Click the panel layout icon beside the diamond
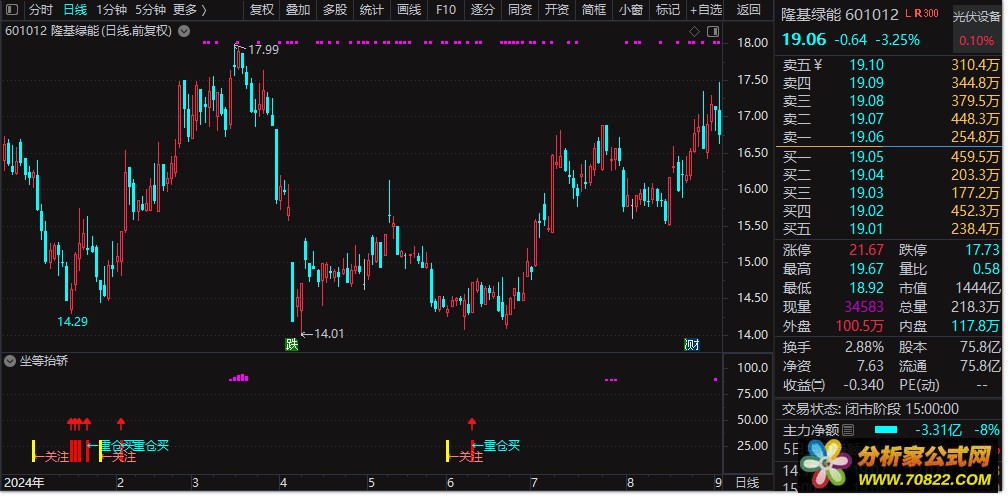Image resolution: width=1008 pixels, height=496 pixels. pyautogui.click(x=711, y=31)
